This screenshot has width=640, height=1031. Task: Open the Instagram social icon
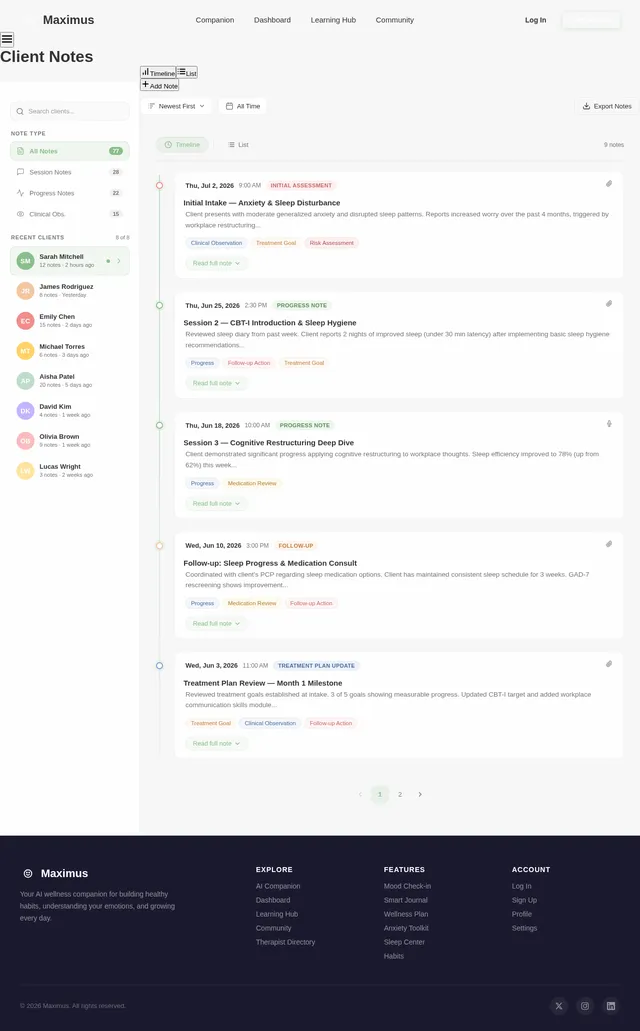[x=585, y=1005]
